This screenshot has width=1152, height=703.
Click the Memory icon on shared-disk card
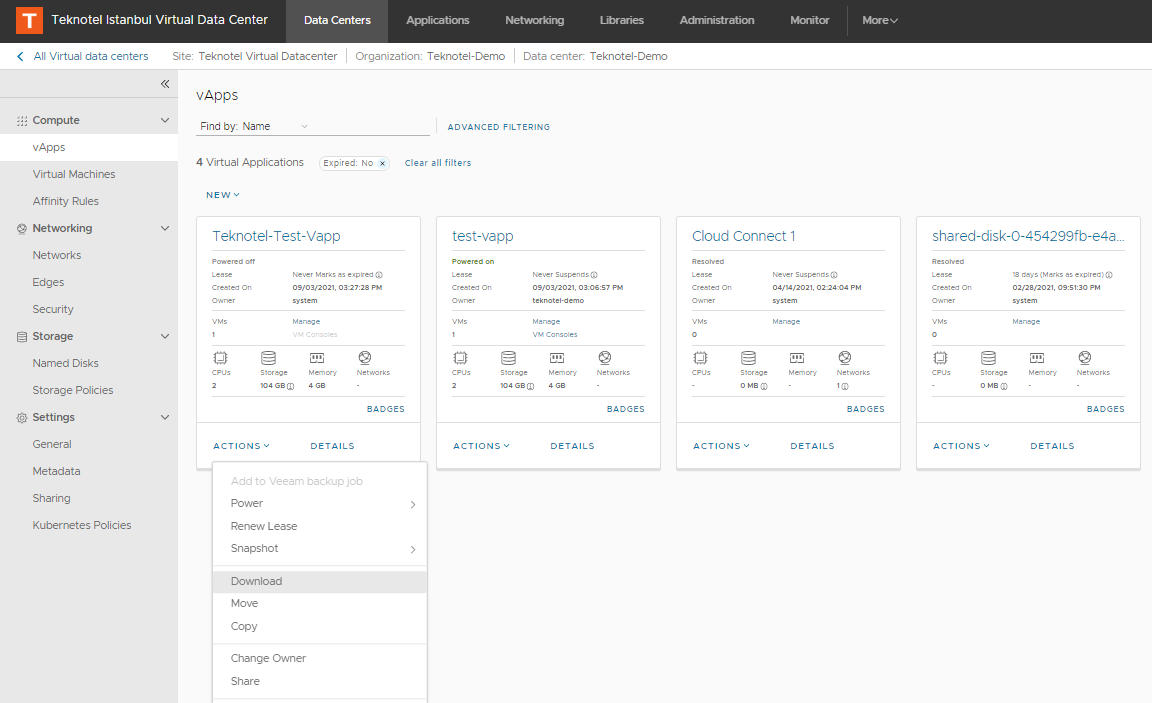[x=1037, y=358]
